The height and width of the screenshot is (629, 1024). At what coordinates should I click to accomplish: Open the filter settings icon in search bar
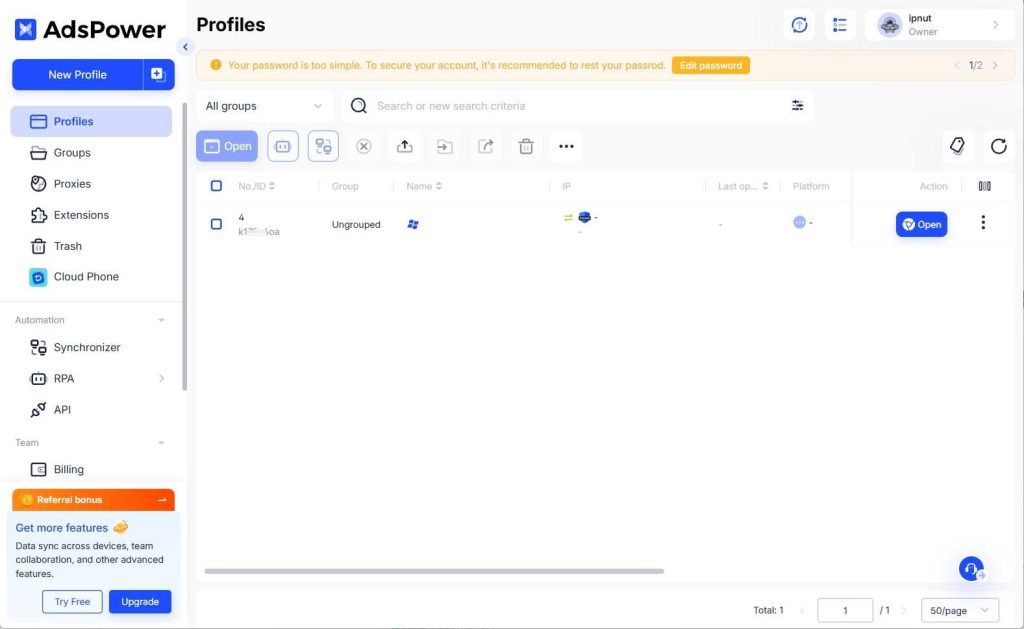point(797,106)
